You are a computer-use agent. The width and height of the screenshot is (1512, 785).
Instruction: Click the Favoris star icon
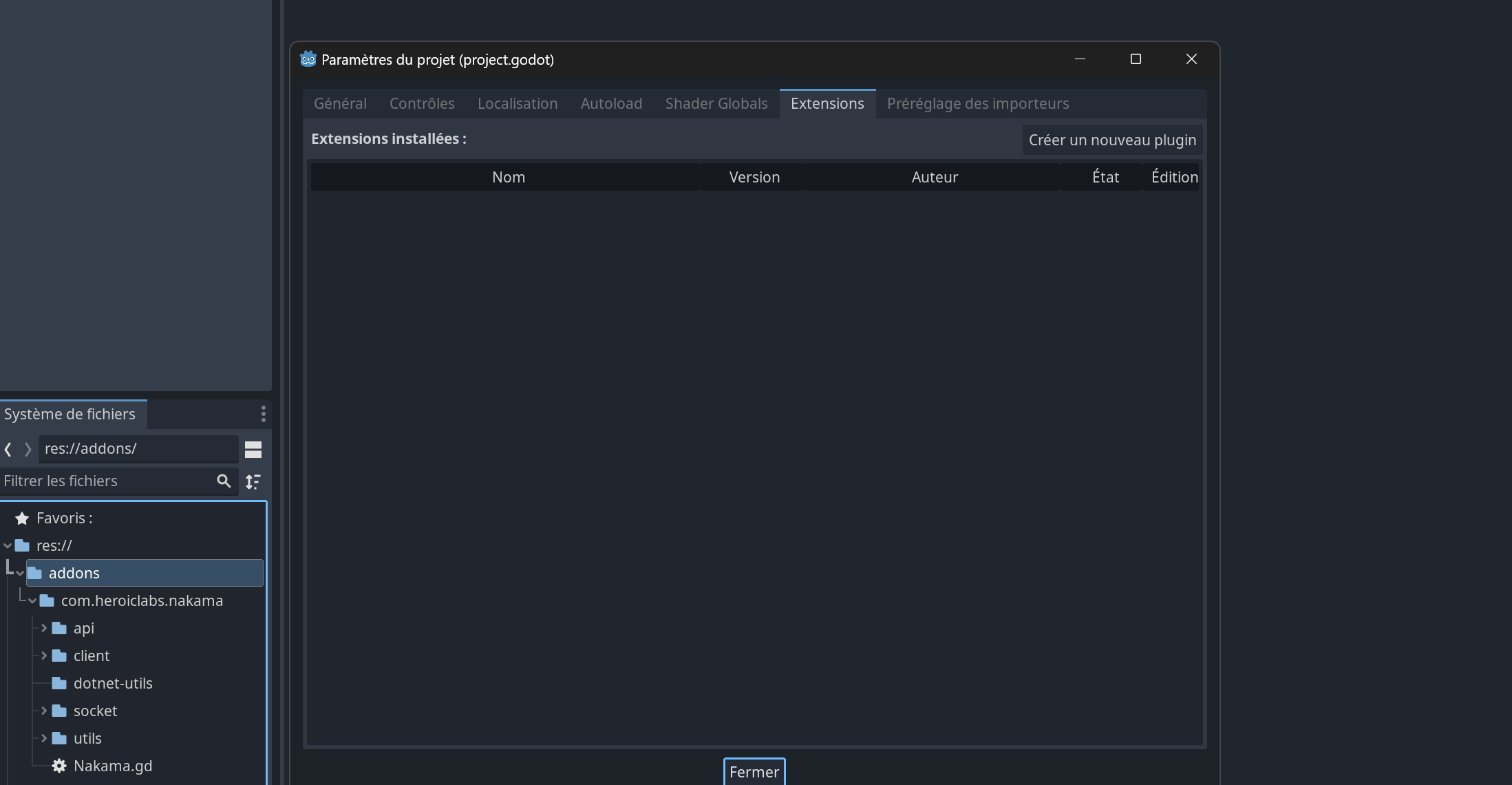21,518
